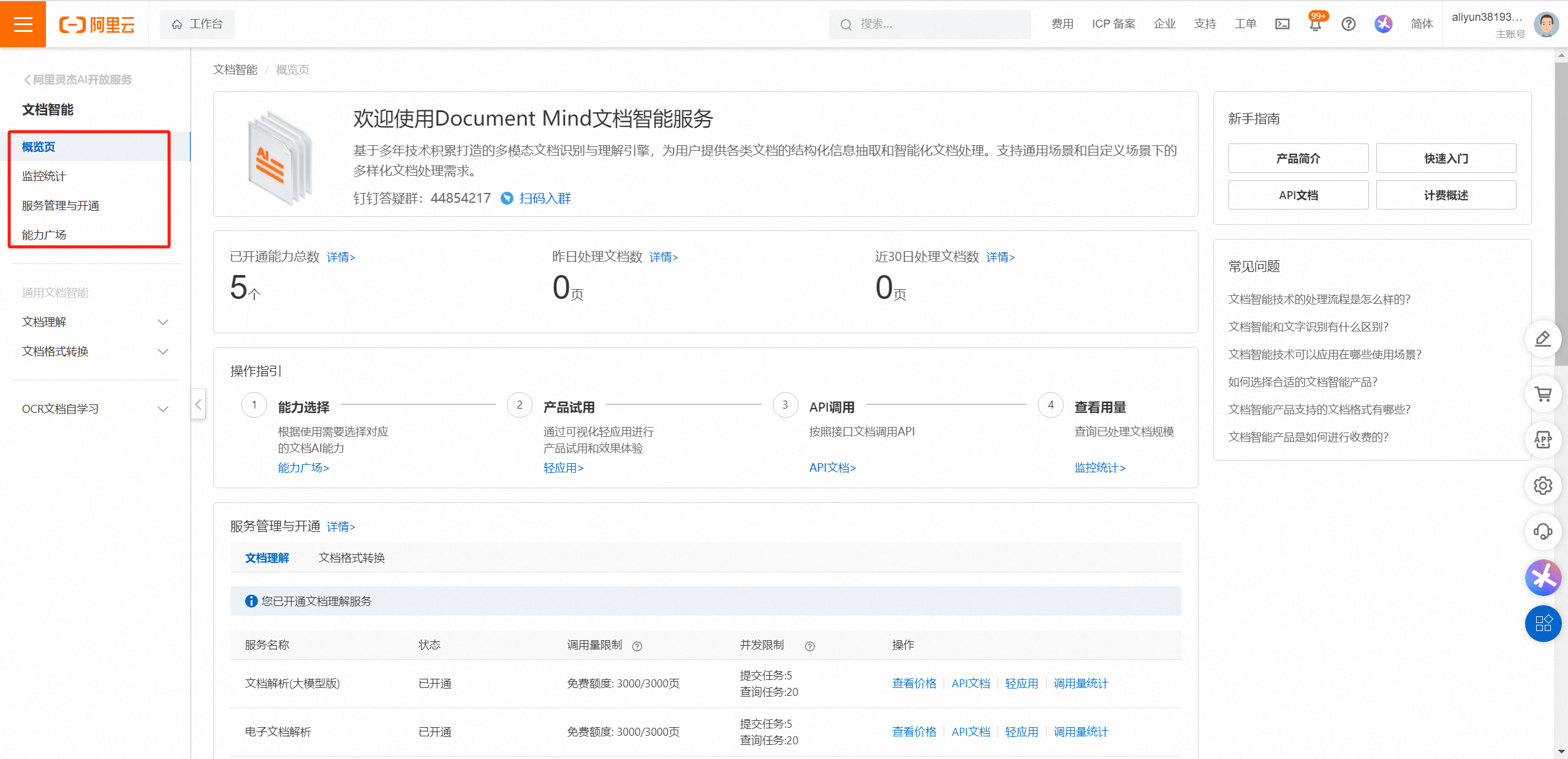Screen dimensions: 1568x759
Task: Click 轻应用 for 文档解析(大模型版) row
Action: point(1021,683)
